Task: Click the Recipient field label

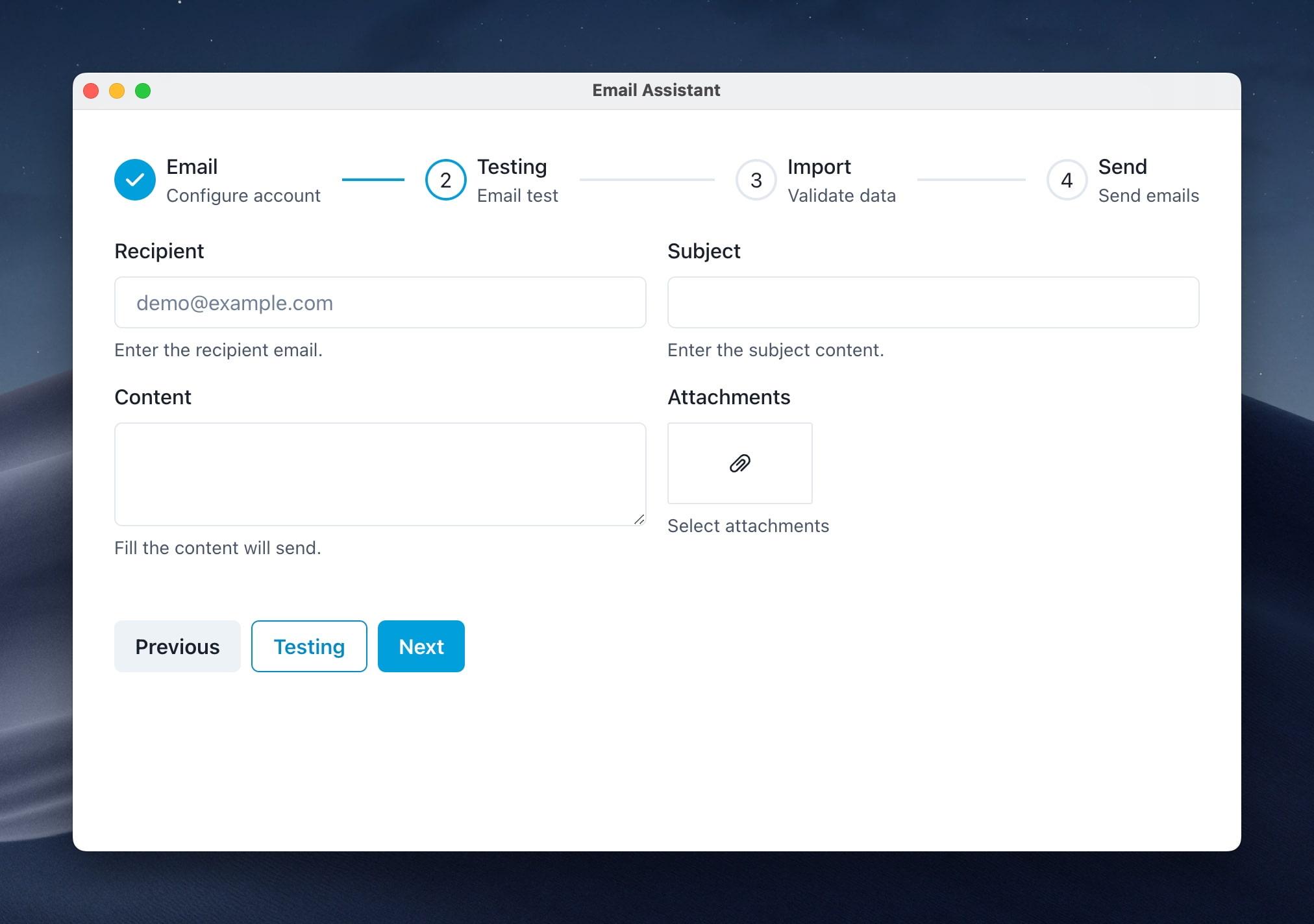Action: point(159,251)
